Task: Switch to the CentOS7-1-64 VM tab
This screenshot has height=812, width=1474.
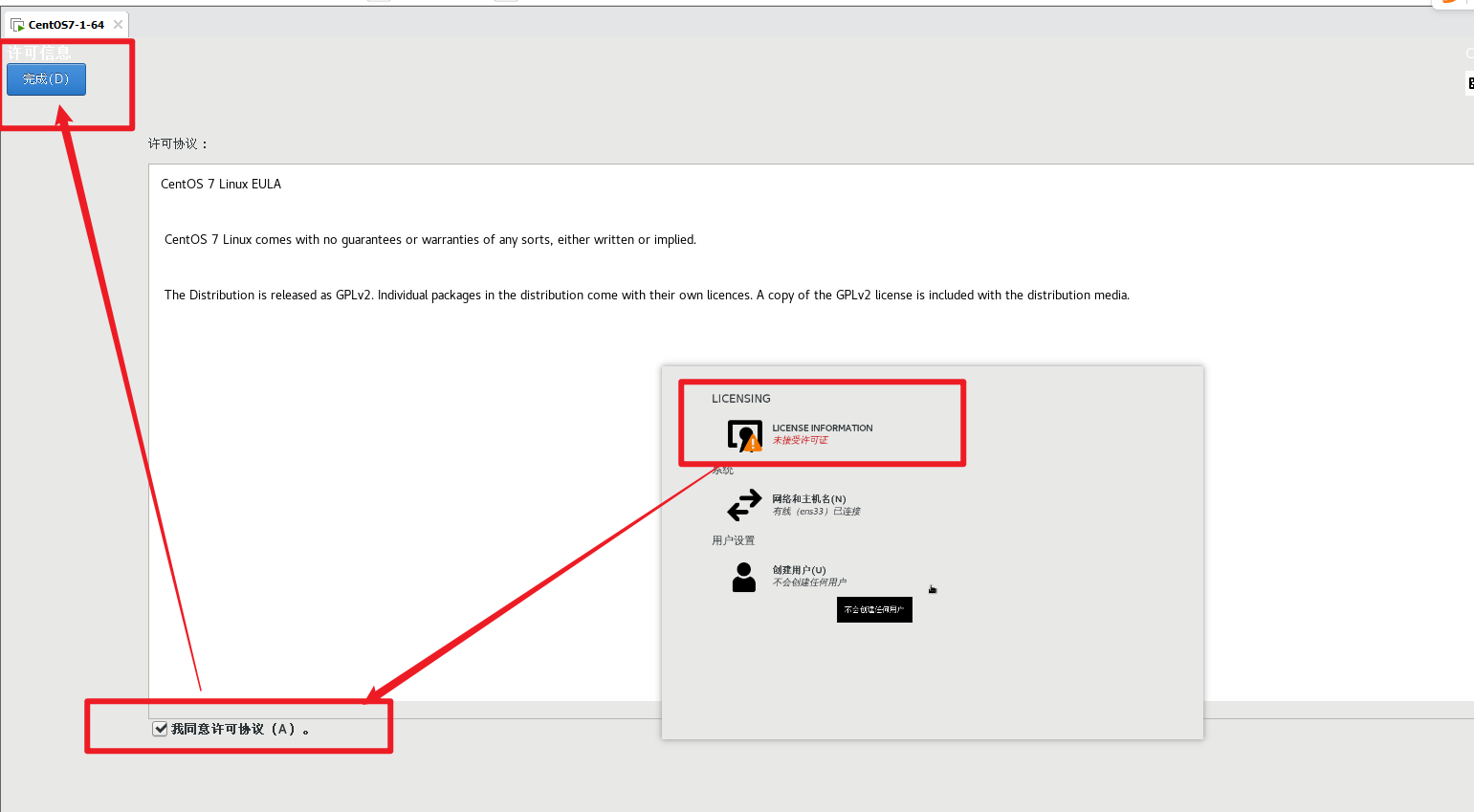Action: pos(66,25)
